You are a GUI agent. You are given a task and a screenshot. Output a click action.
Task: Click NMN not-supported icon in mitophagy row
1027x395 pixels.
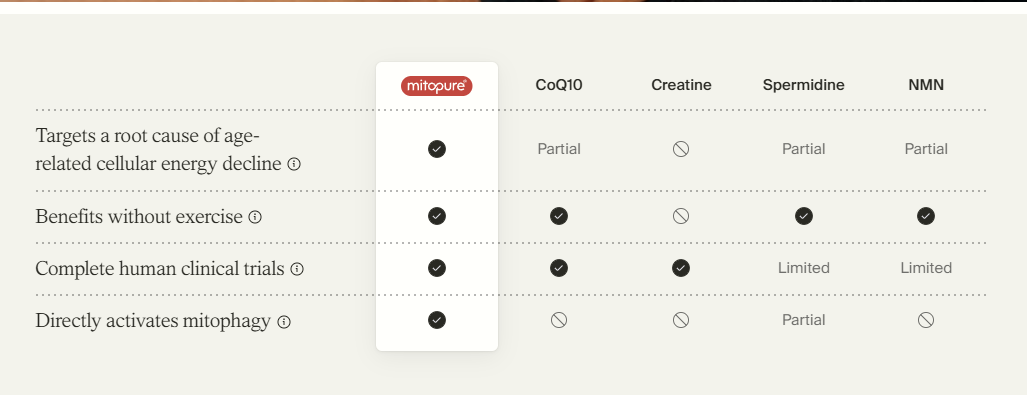click(925, 320)
